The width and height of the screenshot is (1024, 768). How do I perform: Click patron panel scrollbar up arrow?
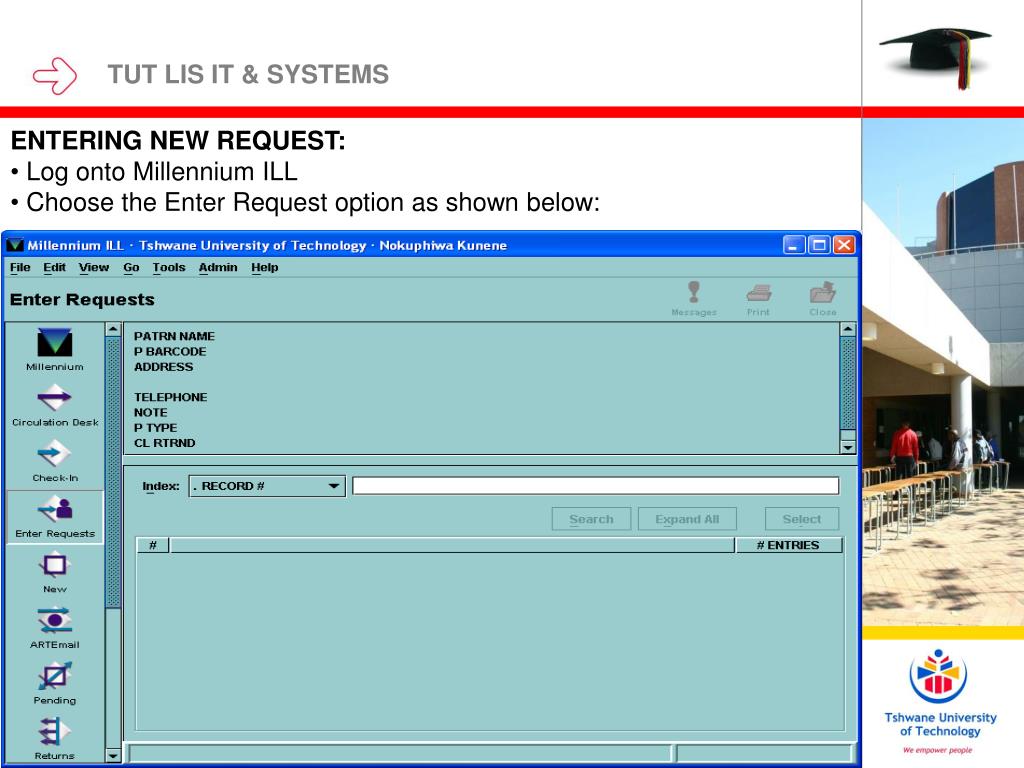coord(848,329)
